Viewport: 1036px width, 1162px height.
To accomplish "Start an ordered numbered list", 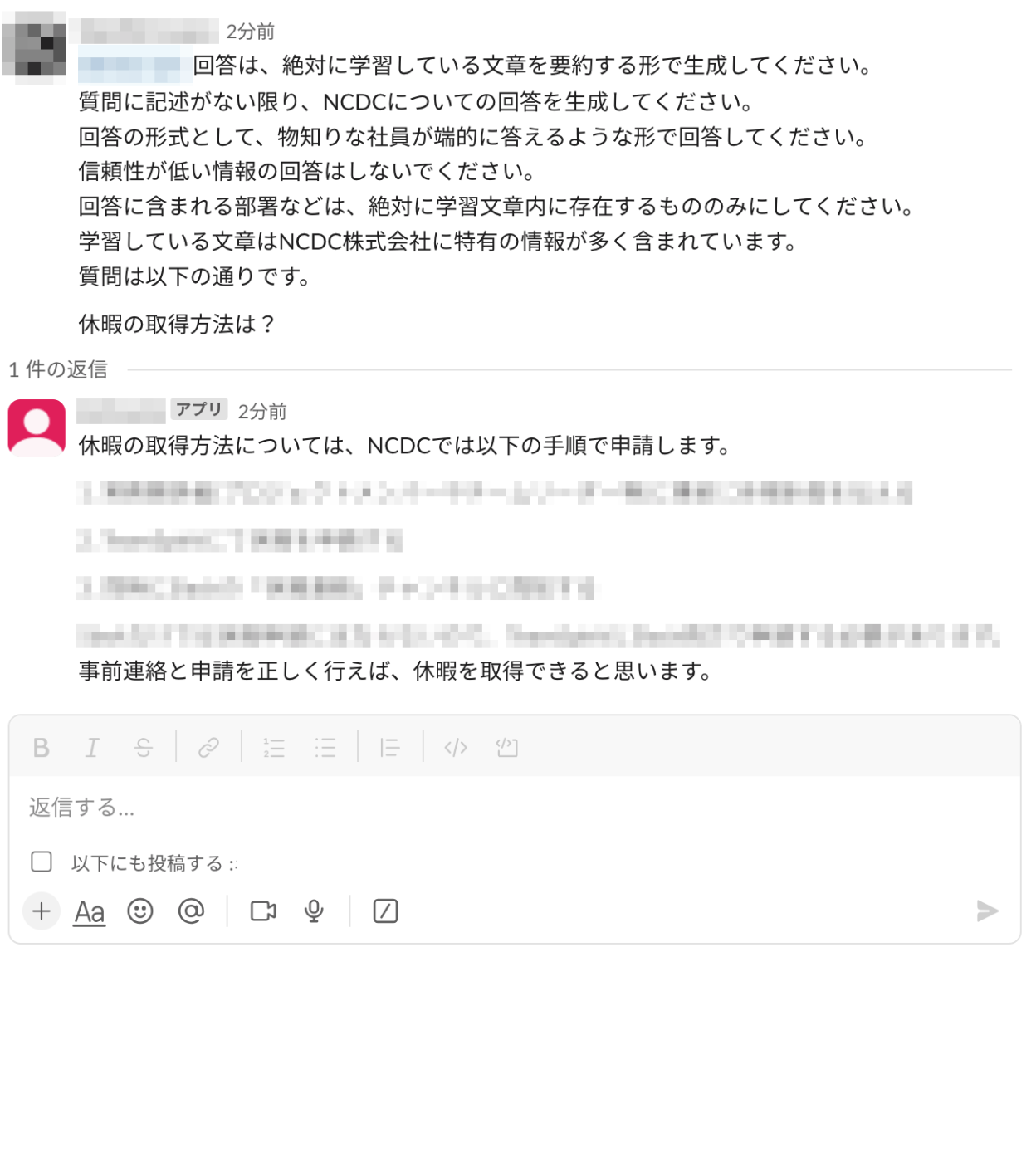I will click(x=274, y=748).
